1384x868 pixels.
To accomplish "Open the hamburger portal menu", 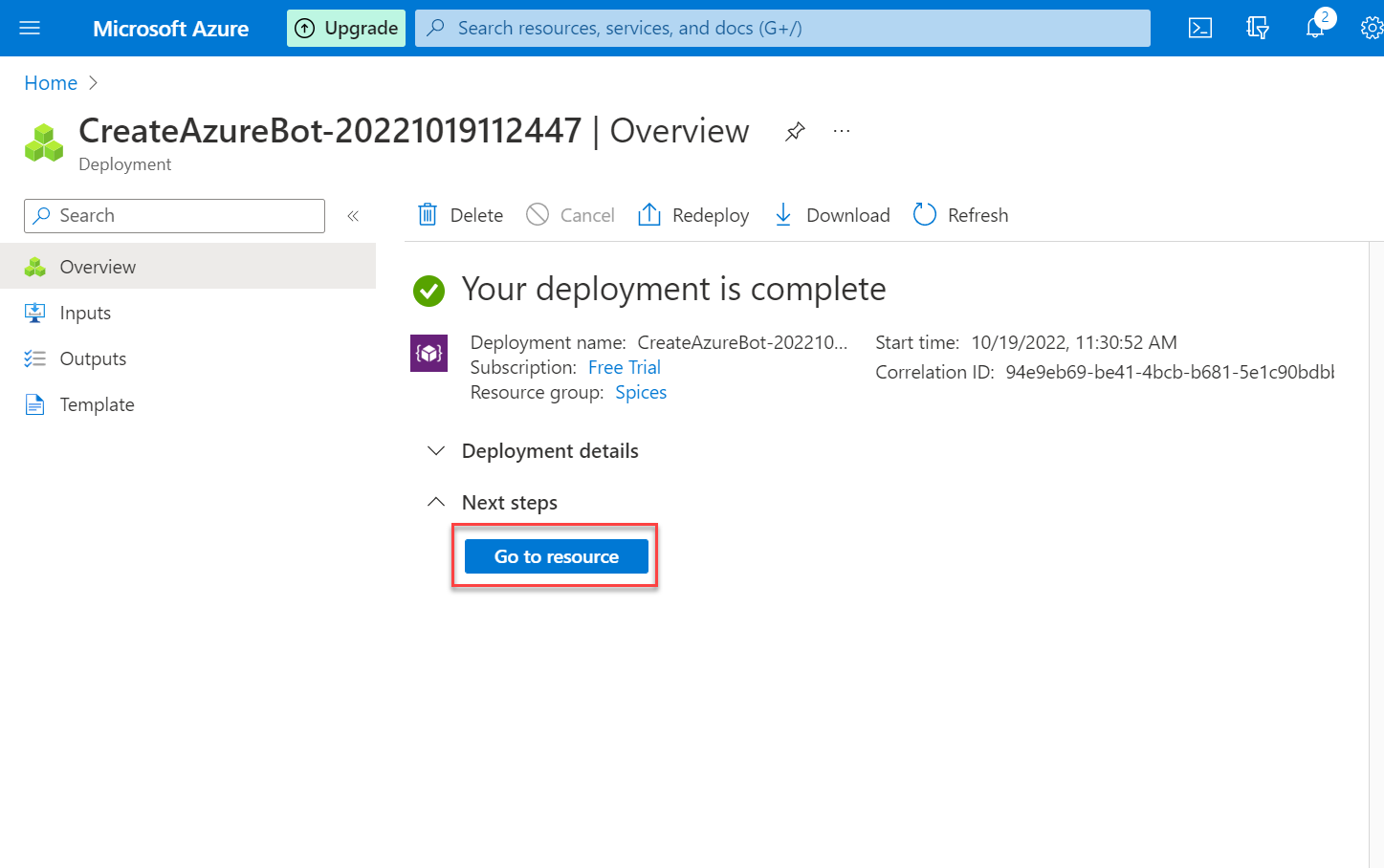I will coord(30,28).
